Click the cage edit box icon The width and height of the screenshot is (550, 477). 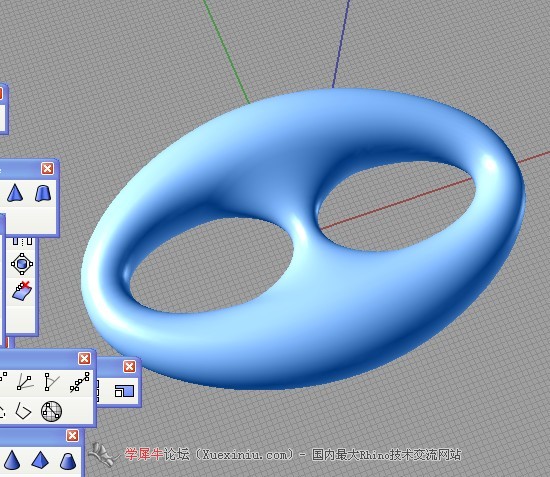[22, 264]
